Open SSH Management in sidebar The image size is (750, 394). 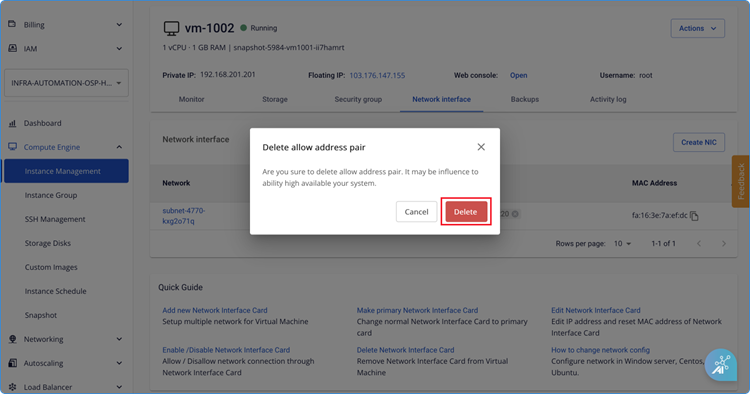(x=55, y=219)
